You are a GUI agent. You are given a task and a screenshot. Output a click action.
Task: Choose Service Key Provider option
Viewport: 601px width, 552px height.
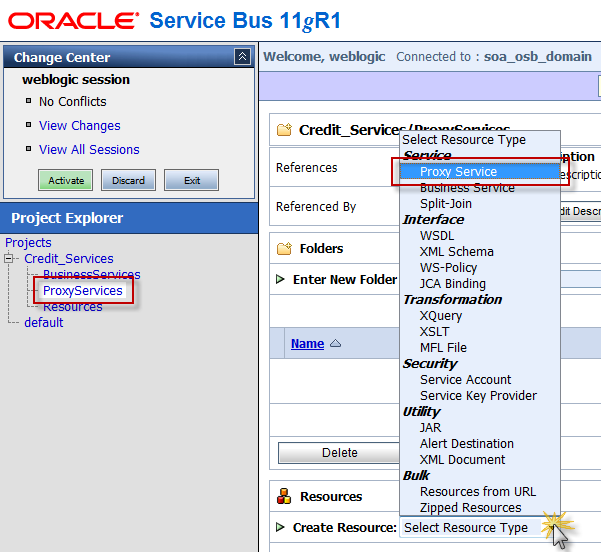tap(478, 396)
